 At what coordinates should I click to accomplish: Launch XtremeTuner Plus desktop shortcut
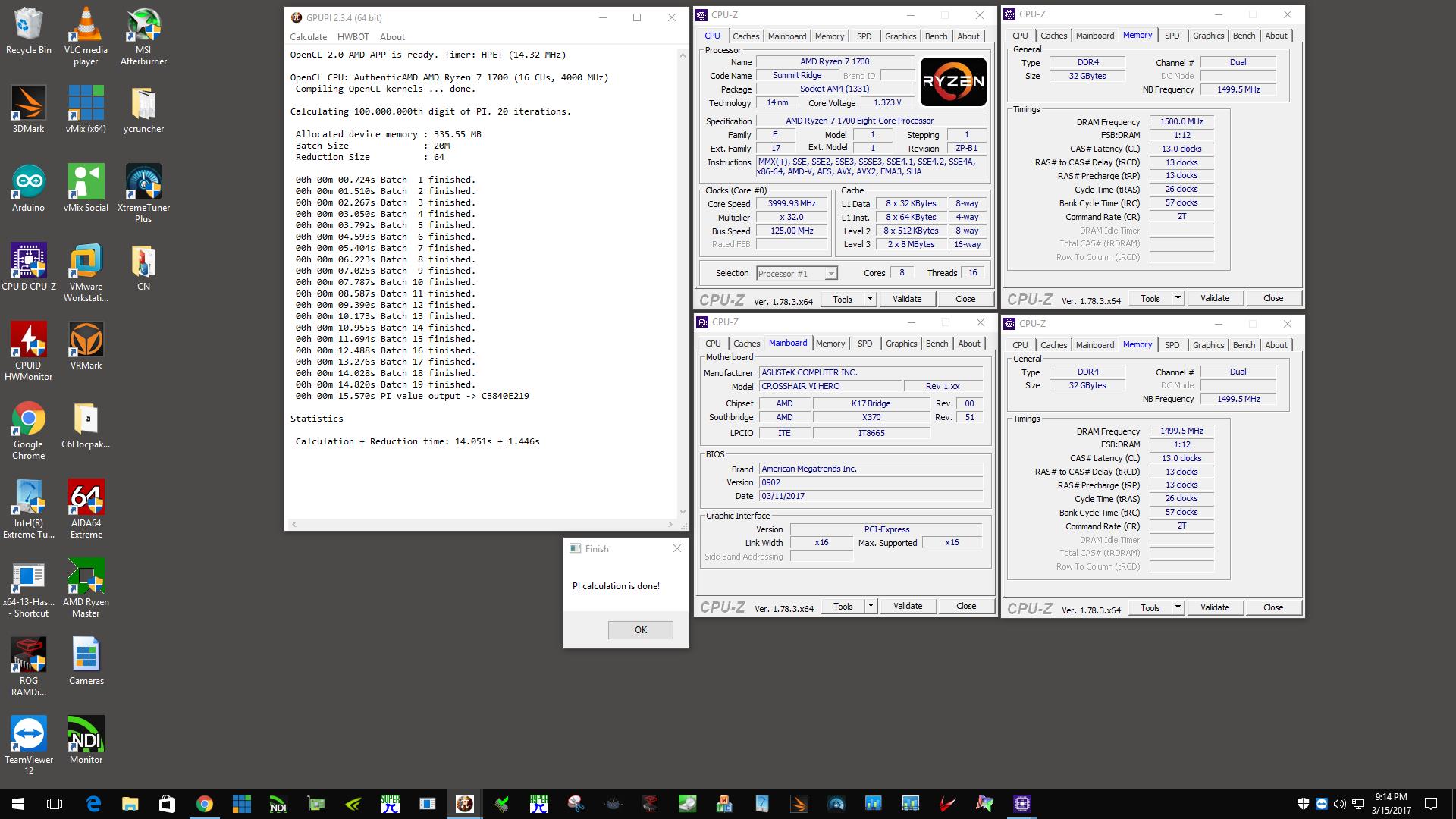[x=143, y=194]
